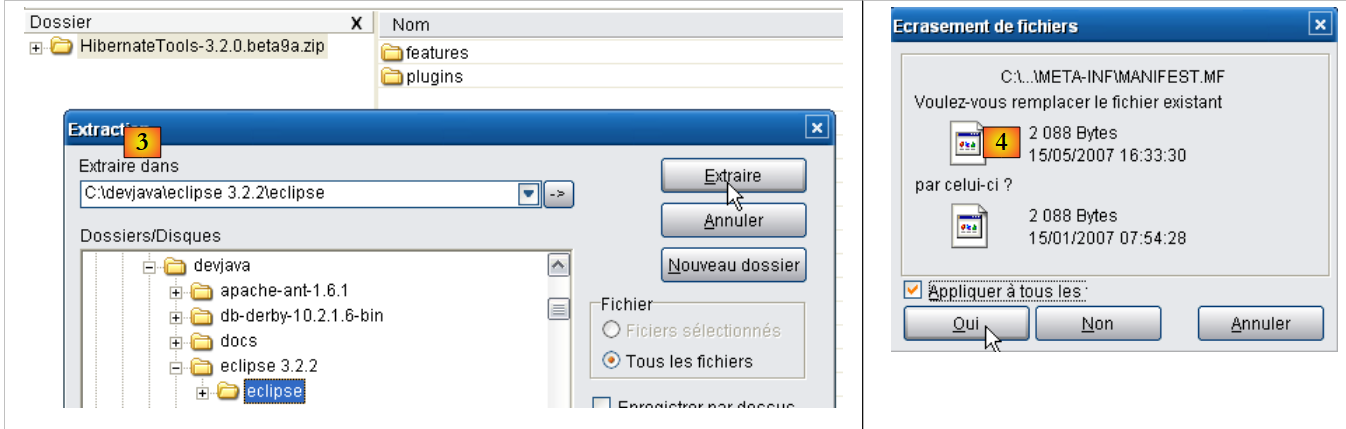Image resolution: width=1346 pixels, height=429 pixels.
Task: Enable the Appliquer à tous les checkbox
Action: [x=913, y=291]
